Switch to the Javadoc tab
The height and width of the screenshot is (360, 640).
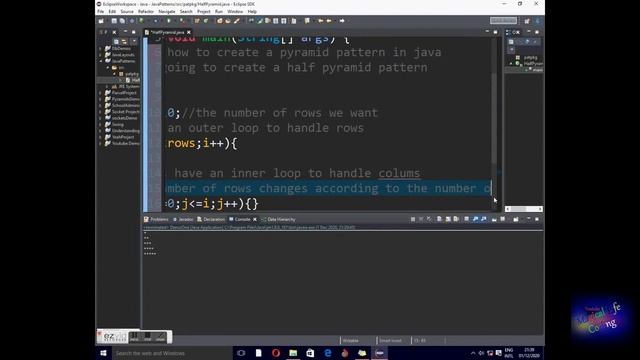pyautogui.click(x=183, y=220)
